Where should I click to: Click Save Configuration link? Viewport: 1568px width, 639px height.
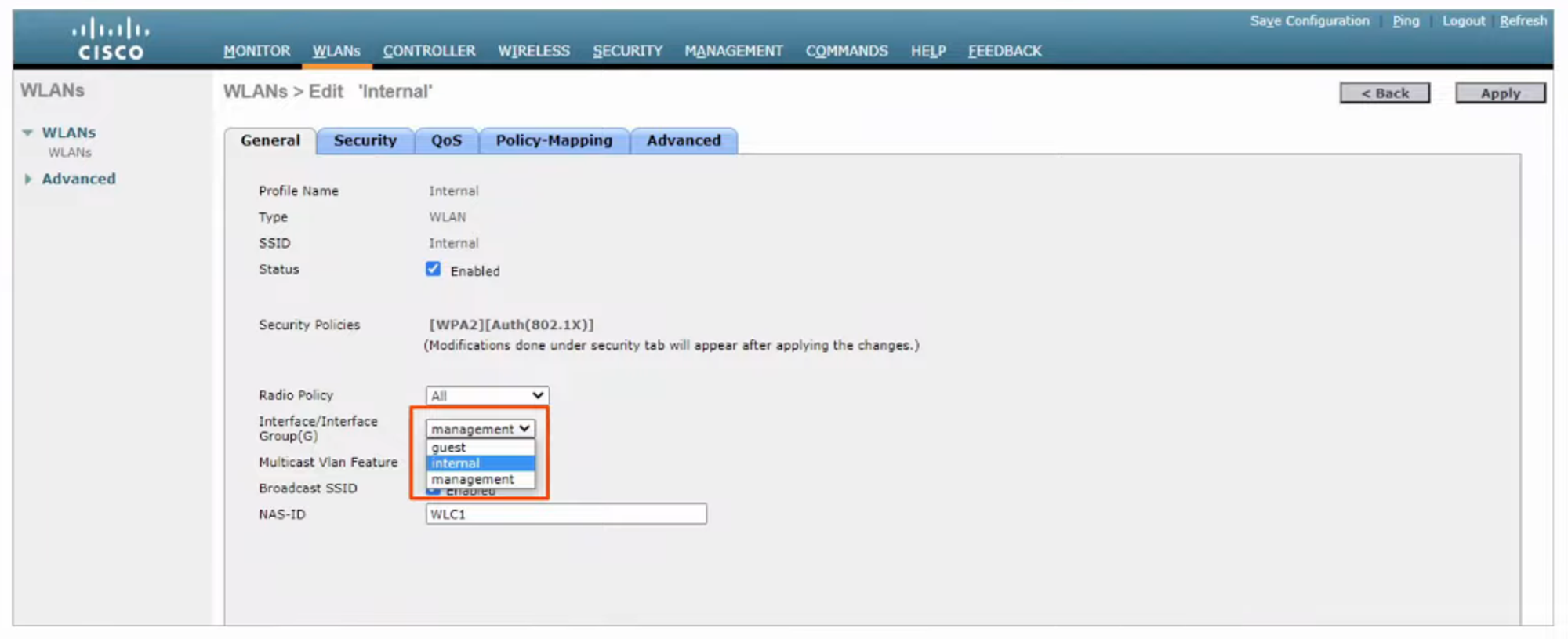click(x=1309, y=21)
